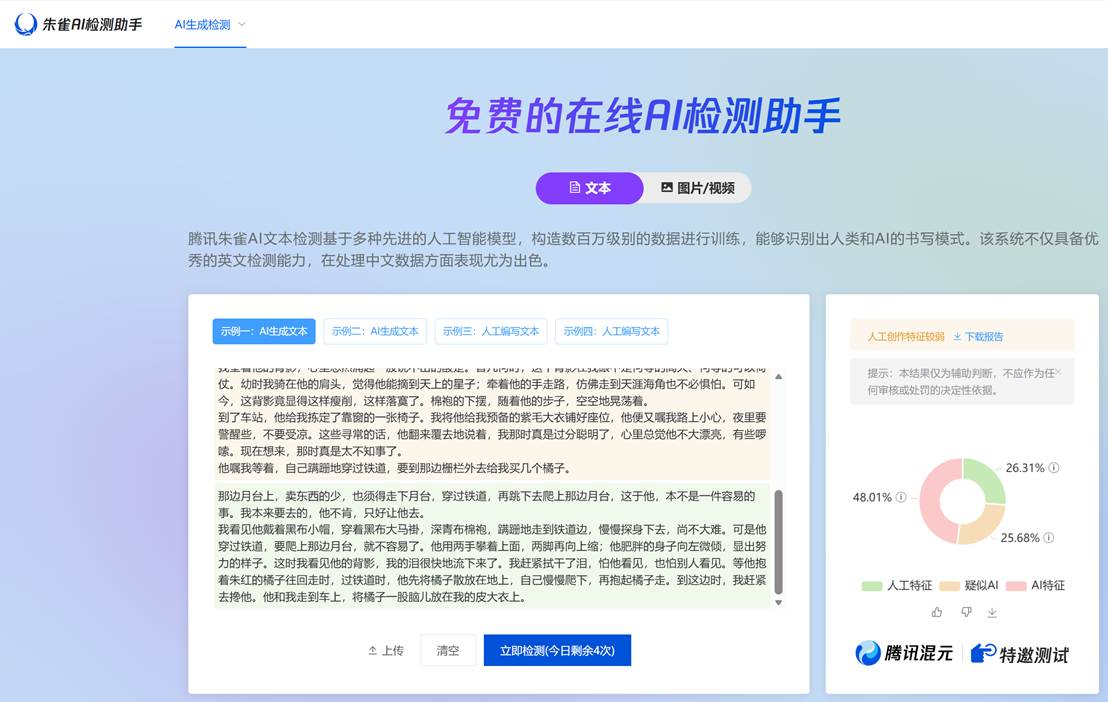
Task: Click the scroll up arrow of text area
Action: tap(779, 377)
